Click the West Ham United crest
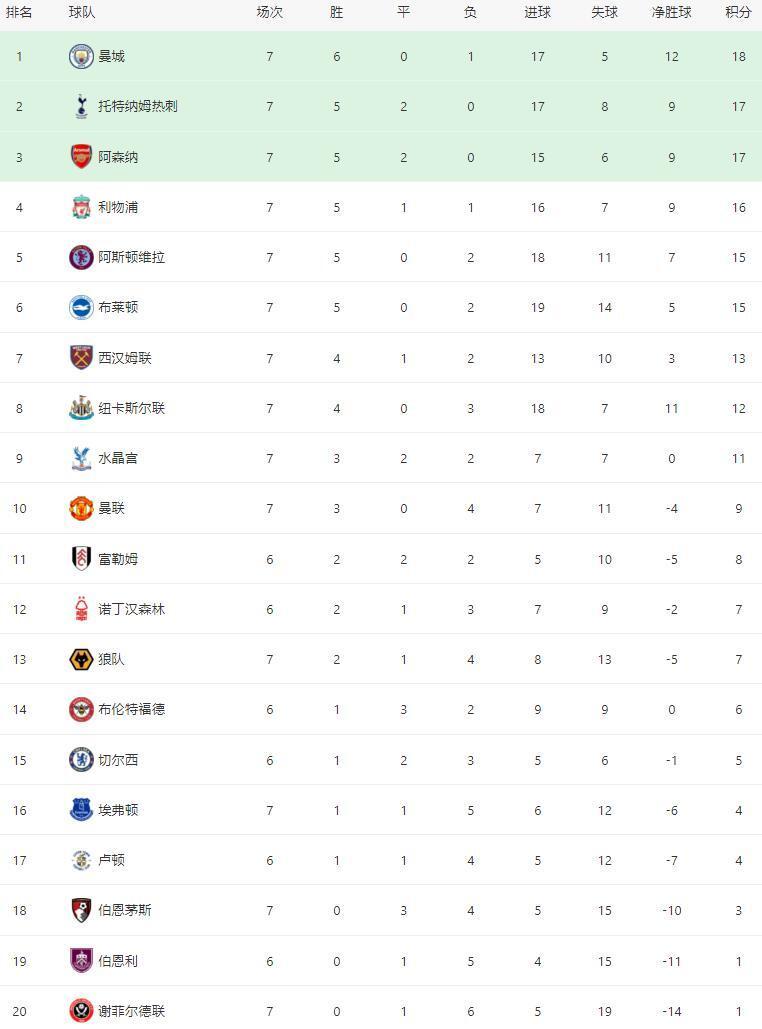The height and width of the screenshot is (1029, 762). (81, 358)
